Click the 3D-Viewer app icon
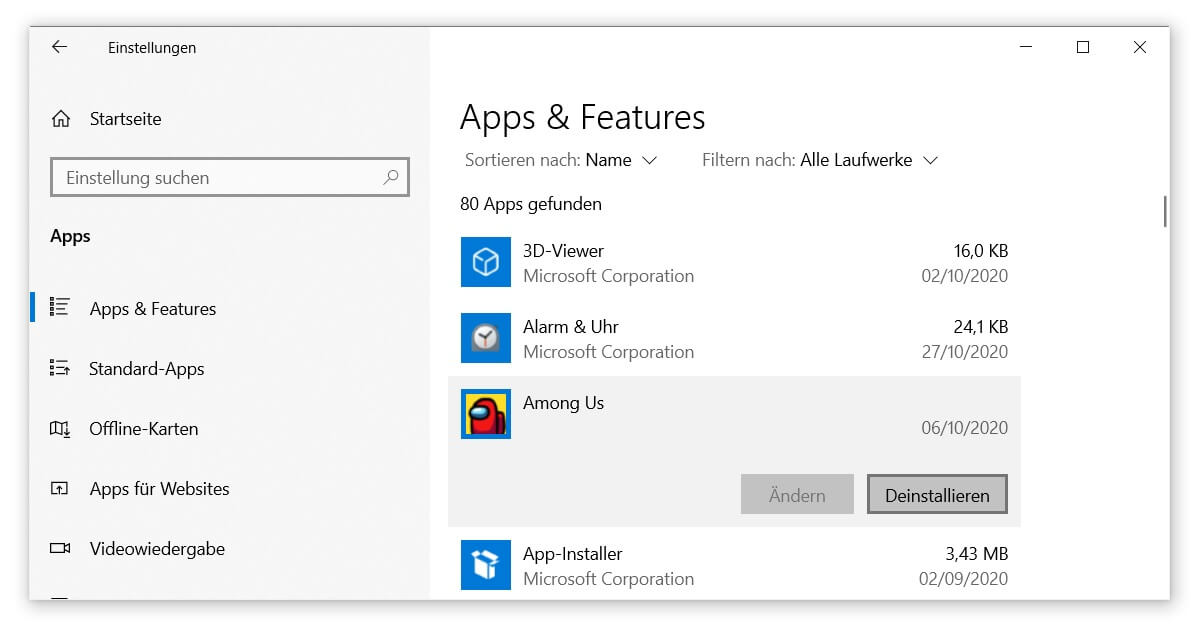Viewport: 1200px width, 630px height. 486,262
